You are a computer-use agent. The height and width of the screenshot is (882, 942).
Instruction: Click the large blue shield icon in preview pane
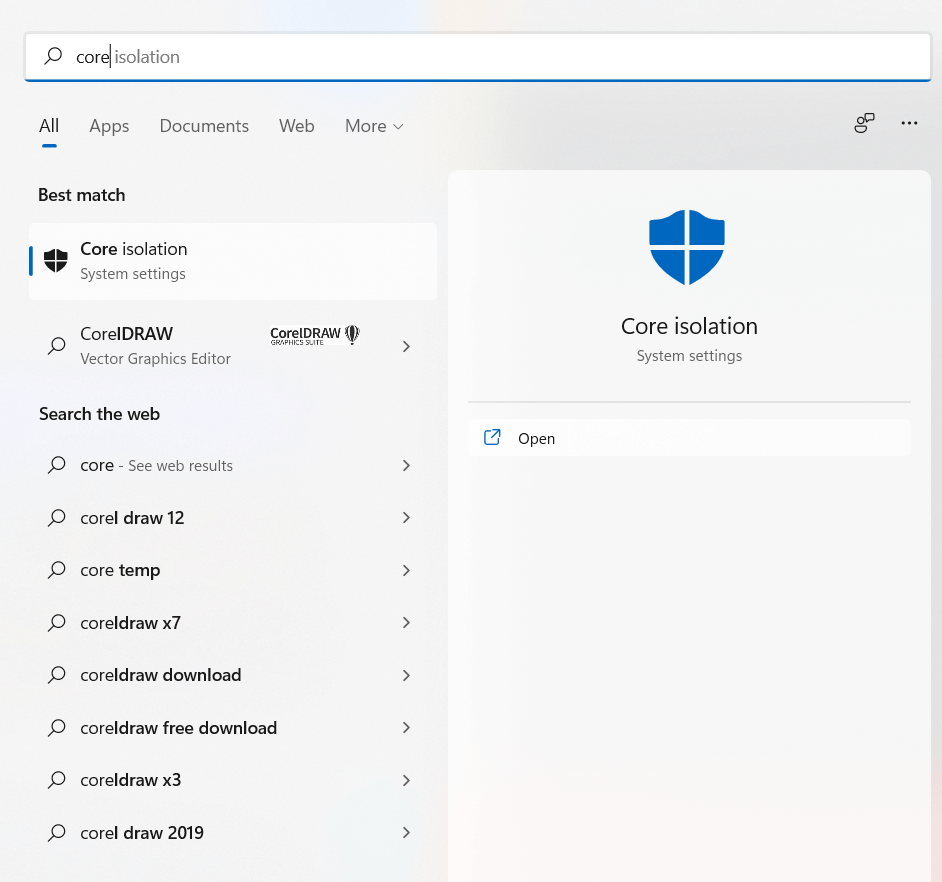[687, 247]
